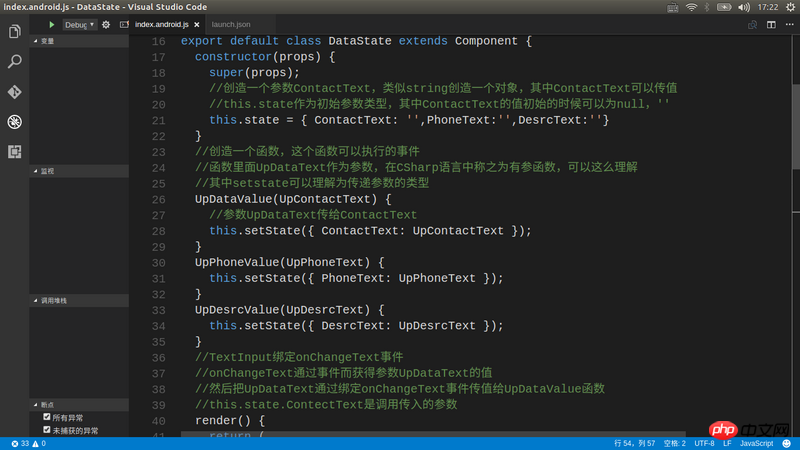Click the word DataState on line 16
The image size is (800, 450).
pyautogui.click(x=360, y=41)
